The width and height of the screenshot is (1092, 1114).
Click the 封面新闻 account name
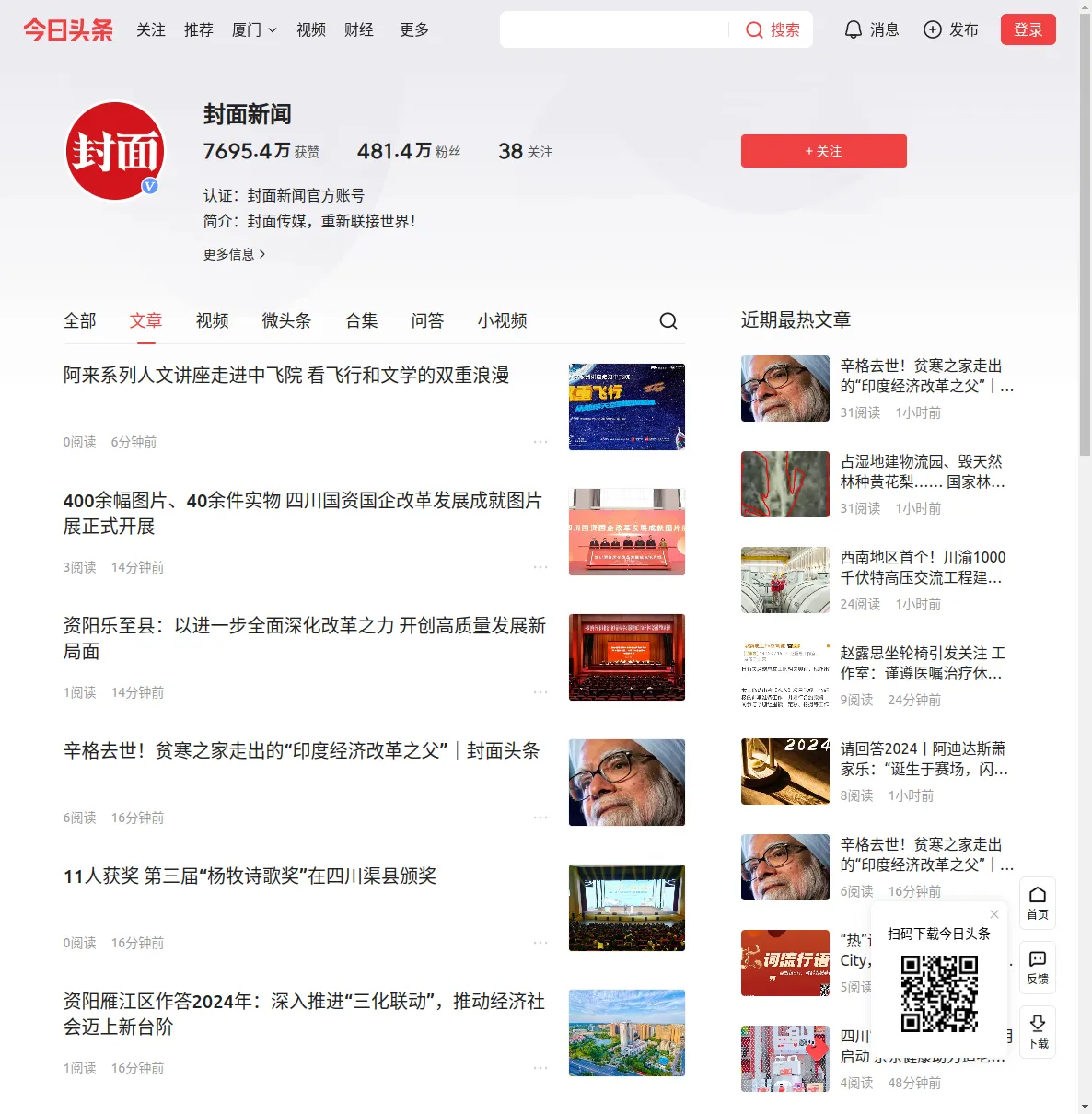click(x=248, y=114)
